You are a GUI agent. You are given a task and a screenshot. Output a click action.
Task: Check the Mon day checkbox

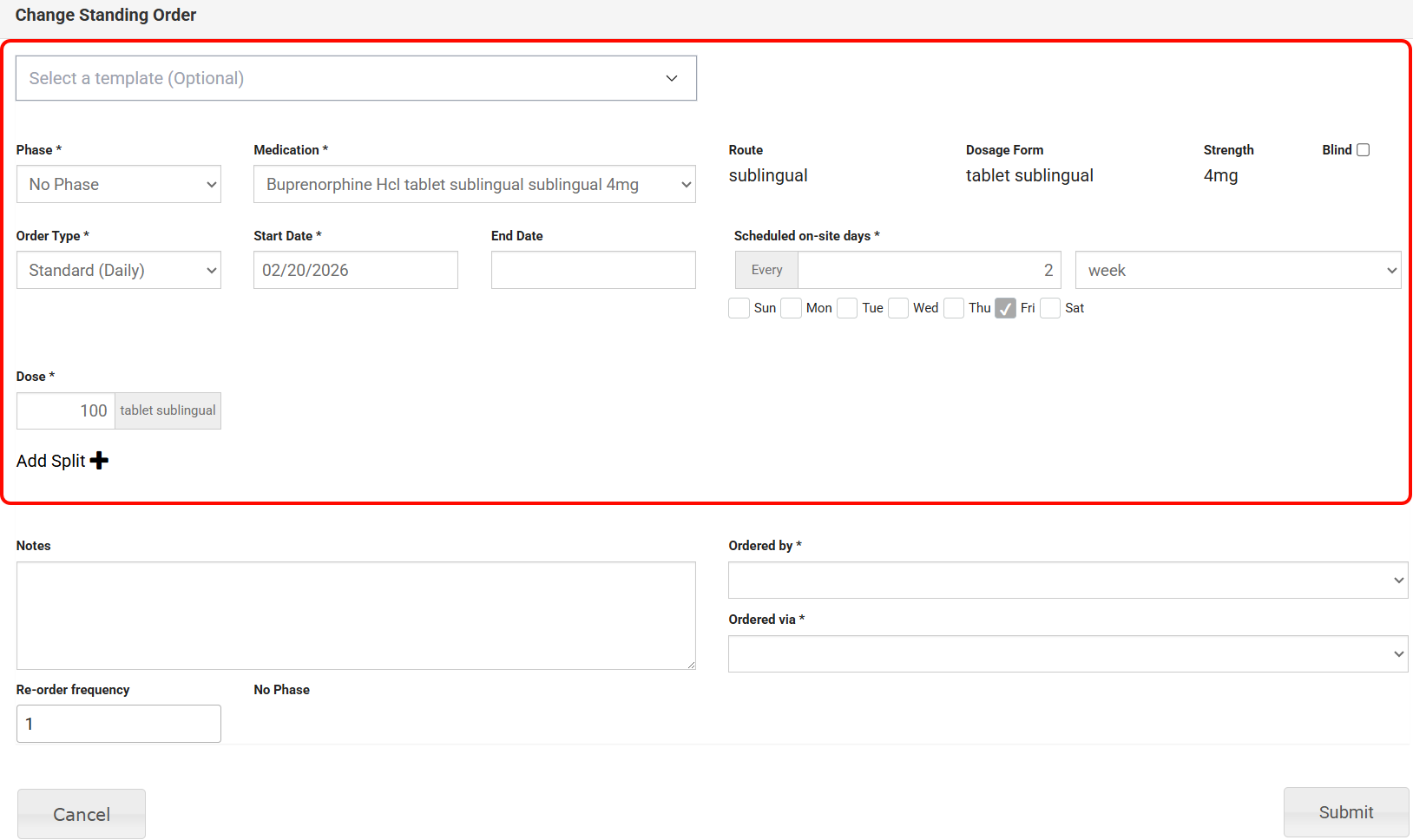point(791,308)
